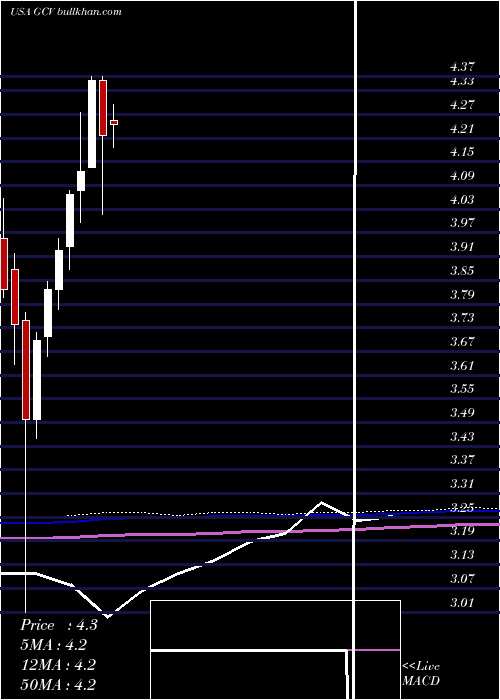The width and height of the screenshot is (500, 700).
Task: Click the 3.97 price axis label
Action: tap(462, 223)
